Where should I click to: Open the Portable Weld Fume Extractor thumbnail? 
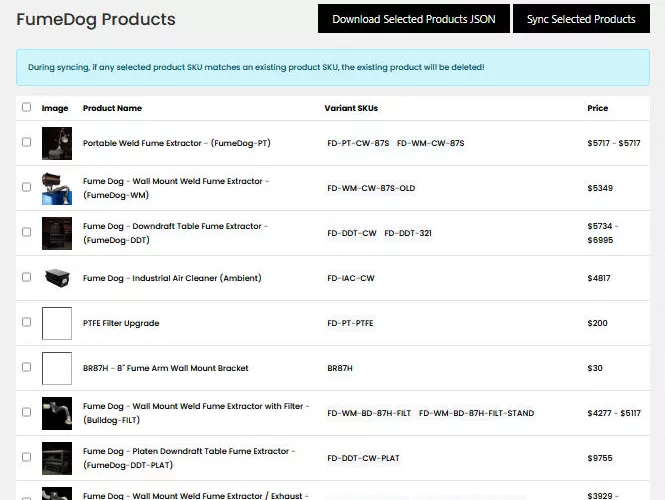57,143
